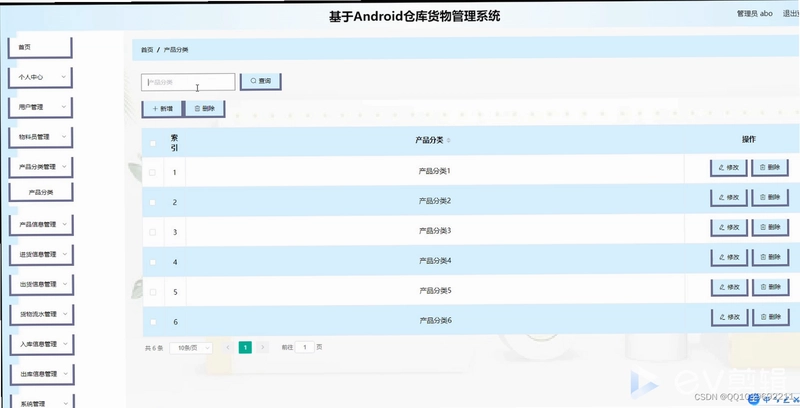Open the 10条/页 page size dropdown
Viewport: 800px width, 408px height.
(191, 348)
